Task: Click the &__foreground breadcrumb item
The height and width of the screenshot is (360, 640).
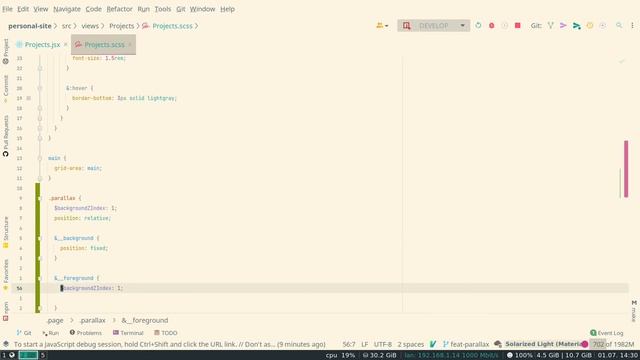Action: pyautogui.click(x=144, y=320)
